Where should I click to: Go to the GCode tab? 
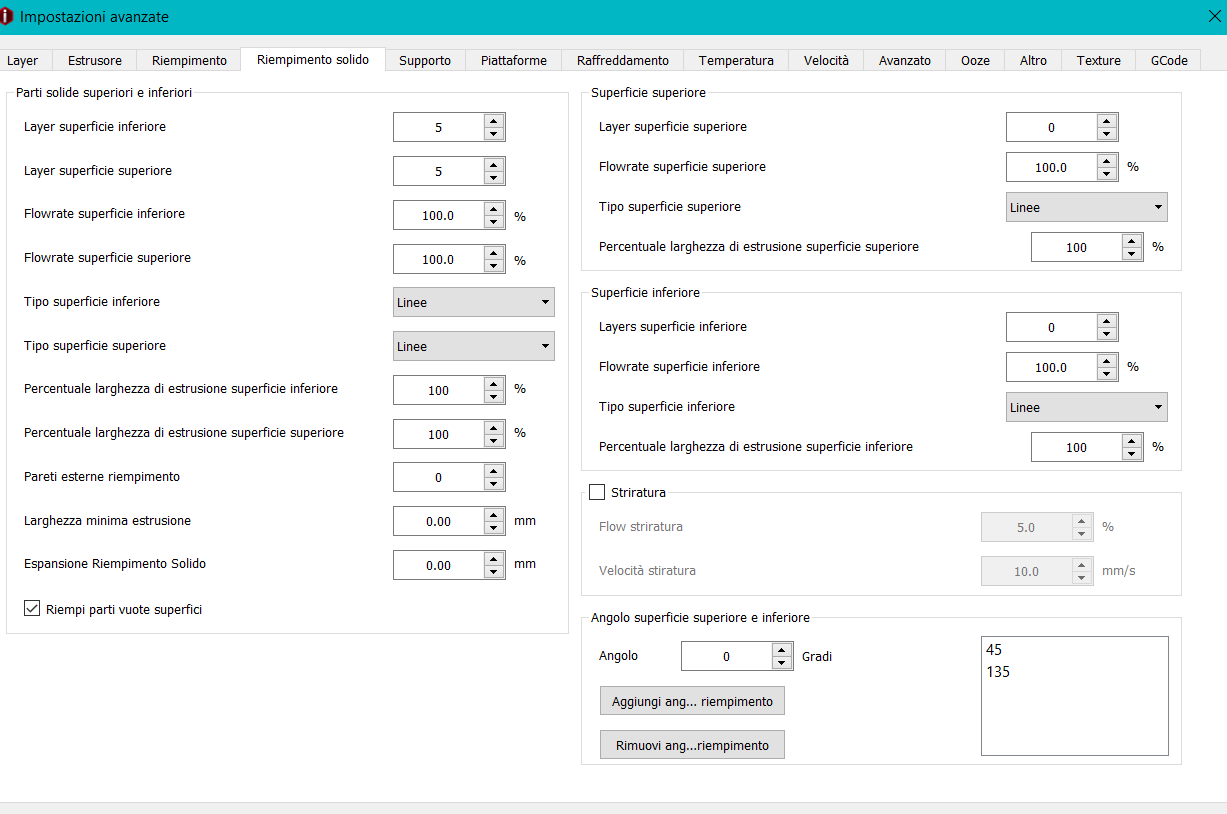pyautogui.click(x=1169, y=60)
